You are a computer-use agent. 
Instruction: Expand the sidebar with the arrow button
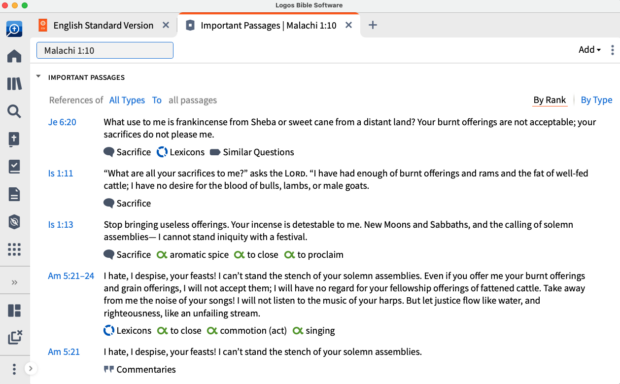point(30,369)
